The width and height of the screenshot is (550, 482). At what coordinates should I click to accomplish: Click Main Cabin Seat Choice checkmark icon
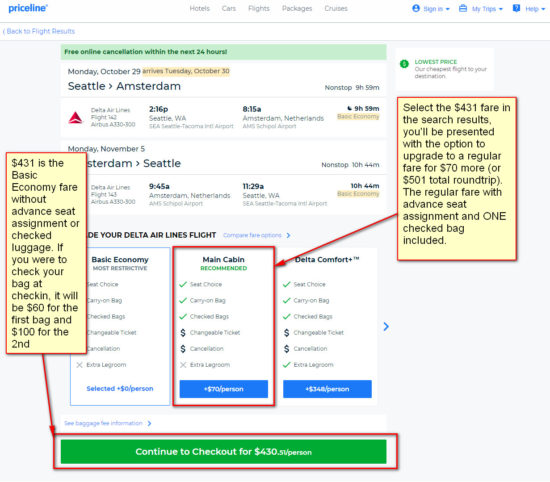click(x=183, y=284)
